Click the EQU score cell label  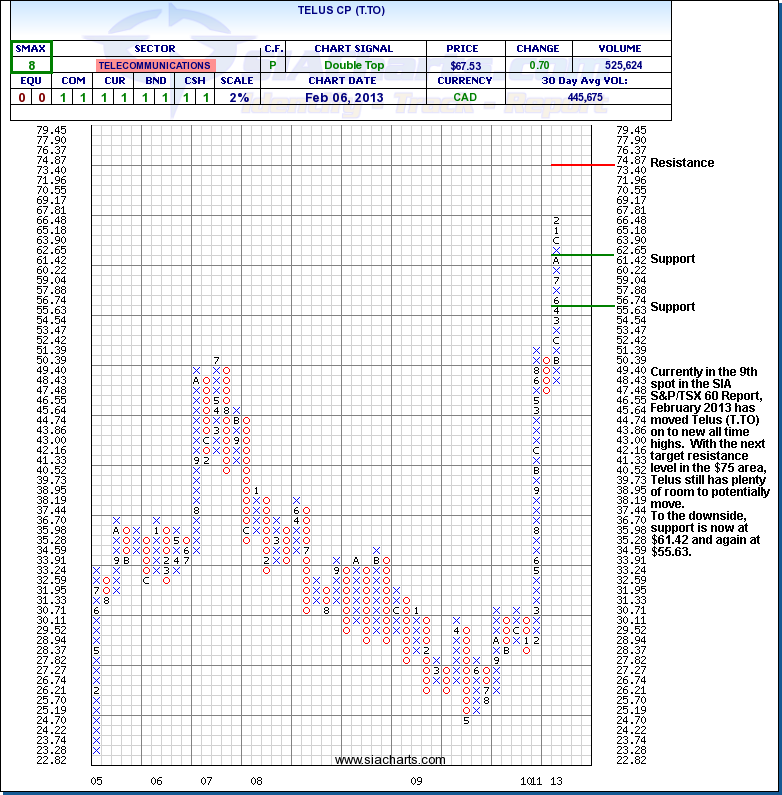click(31, 81)
